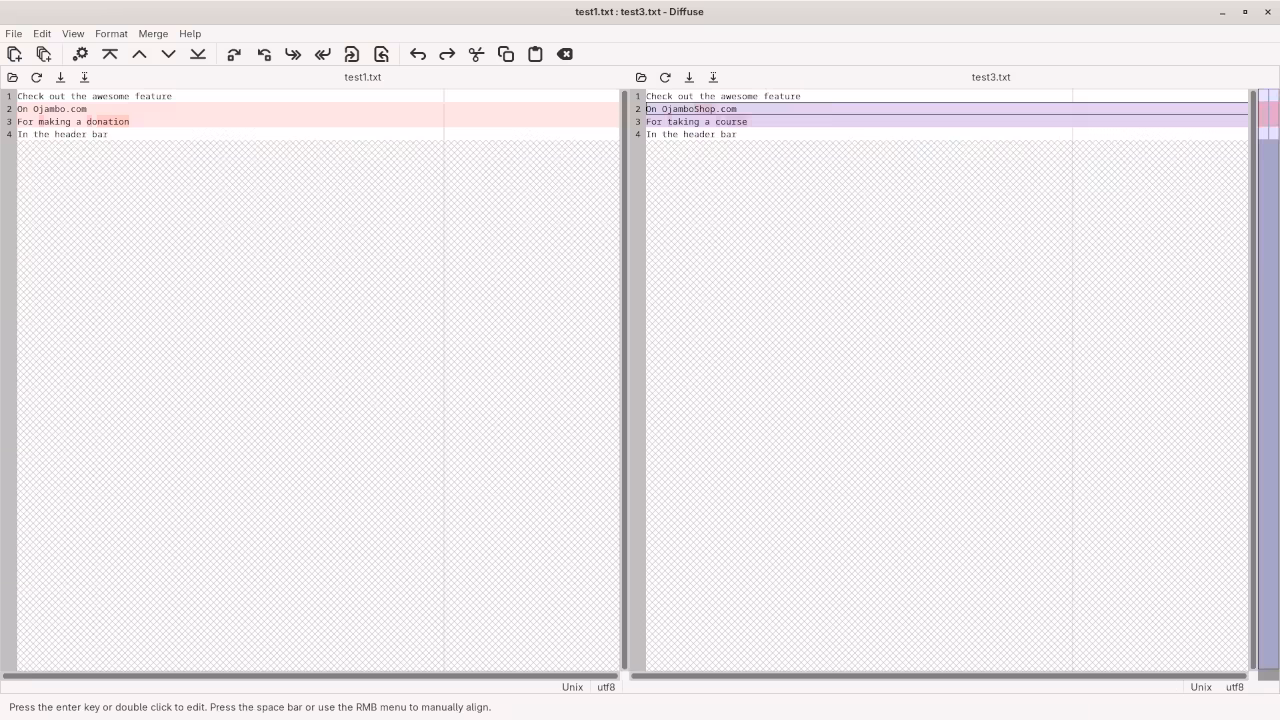1280x720 pixels.
Task: Paste from clipboard via toolbar icon
Action: click(535, 54)
